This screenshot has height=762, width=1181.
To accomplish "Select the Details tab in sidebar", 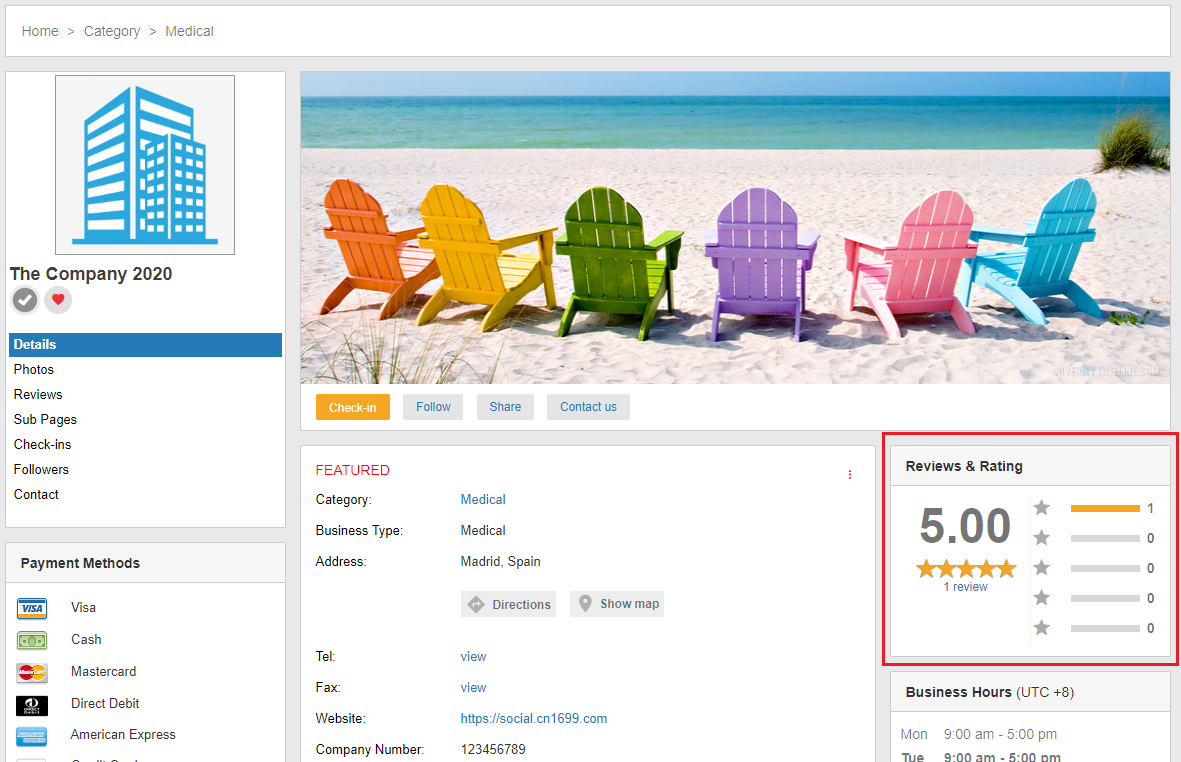I will (145, 345).
